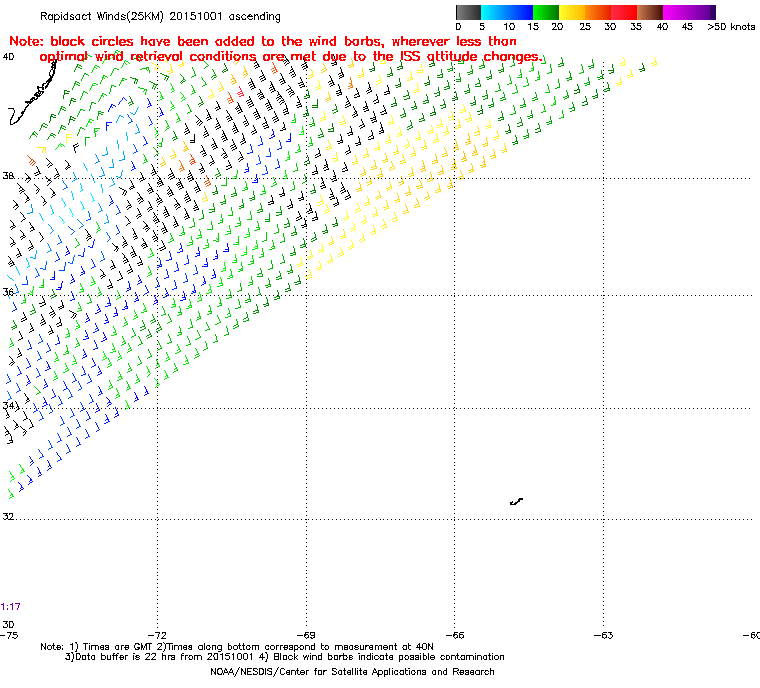The width and height of the screenshot is (760, 688).
Task: Click the longitude label '-75'
Action: pos(9,635)
